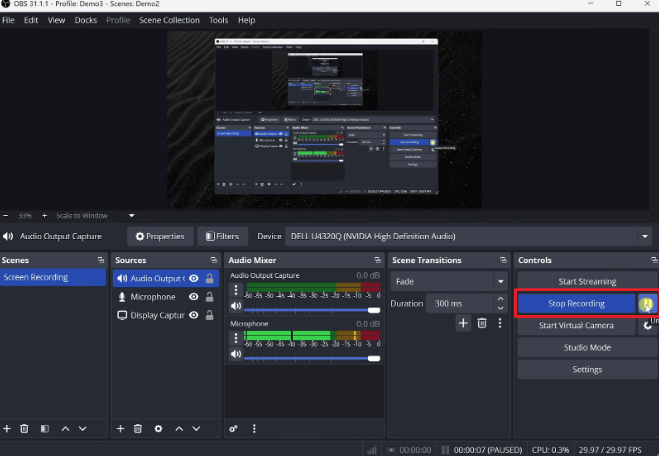Viewport: 659px width, 456px height.
Task: Open source Filters button in toolbar
Action: coord(222,236)
